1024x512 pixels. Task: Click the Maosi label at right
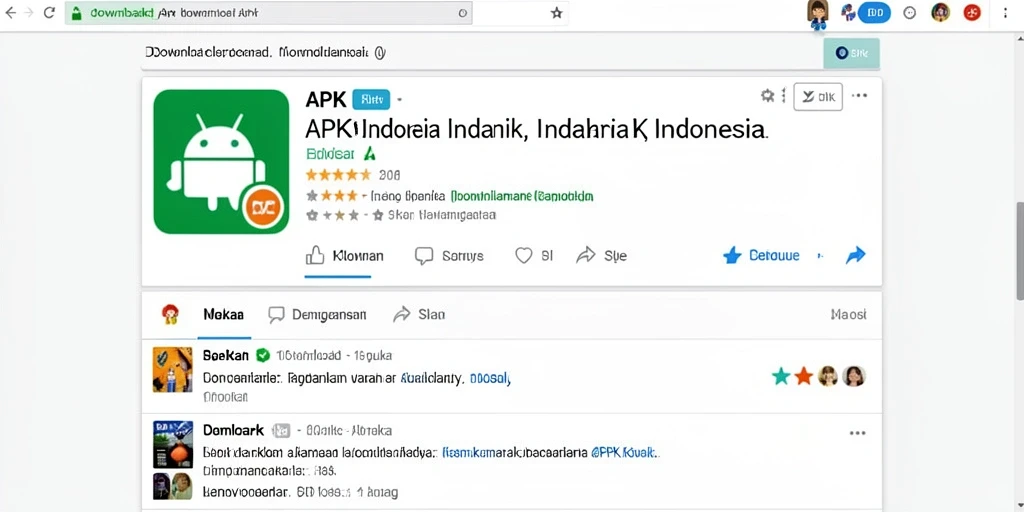(x=848, y=315)
